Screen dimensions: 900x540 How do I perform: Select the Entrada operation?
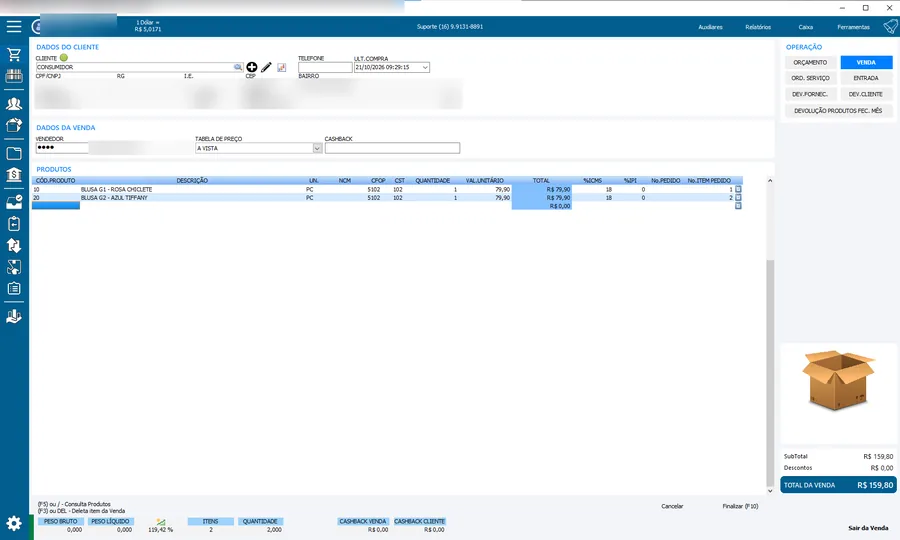(866, 78)
